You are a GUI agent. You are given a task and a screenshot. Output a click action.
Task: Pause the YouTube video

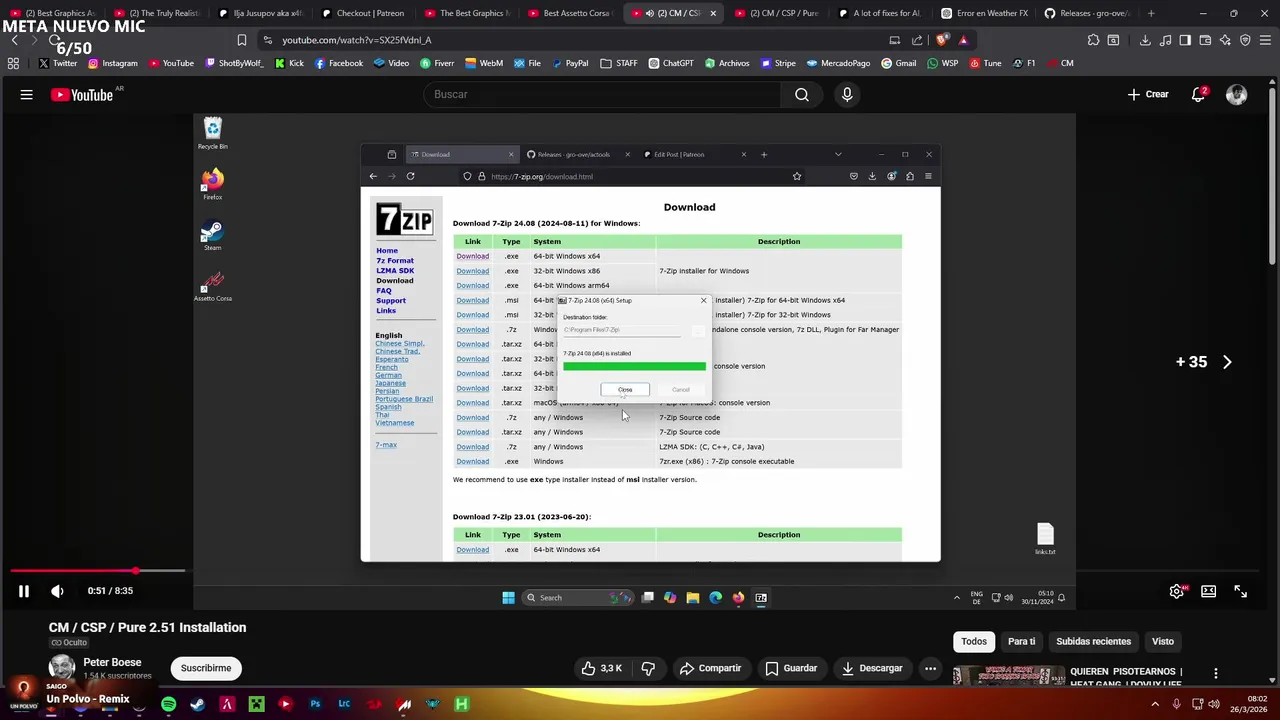23,591
